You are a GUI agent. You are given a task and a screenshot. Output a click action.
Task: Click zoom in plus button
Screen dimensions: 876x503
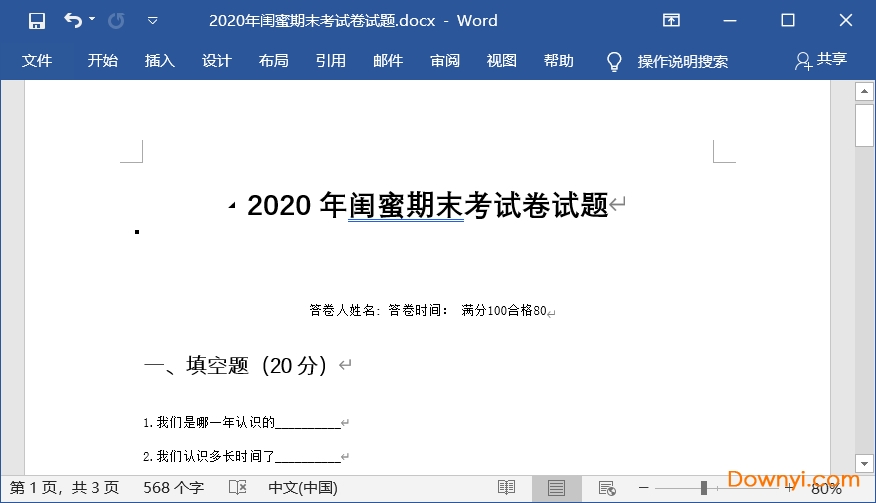(x=789, y=488)
